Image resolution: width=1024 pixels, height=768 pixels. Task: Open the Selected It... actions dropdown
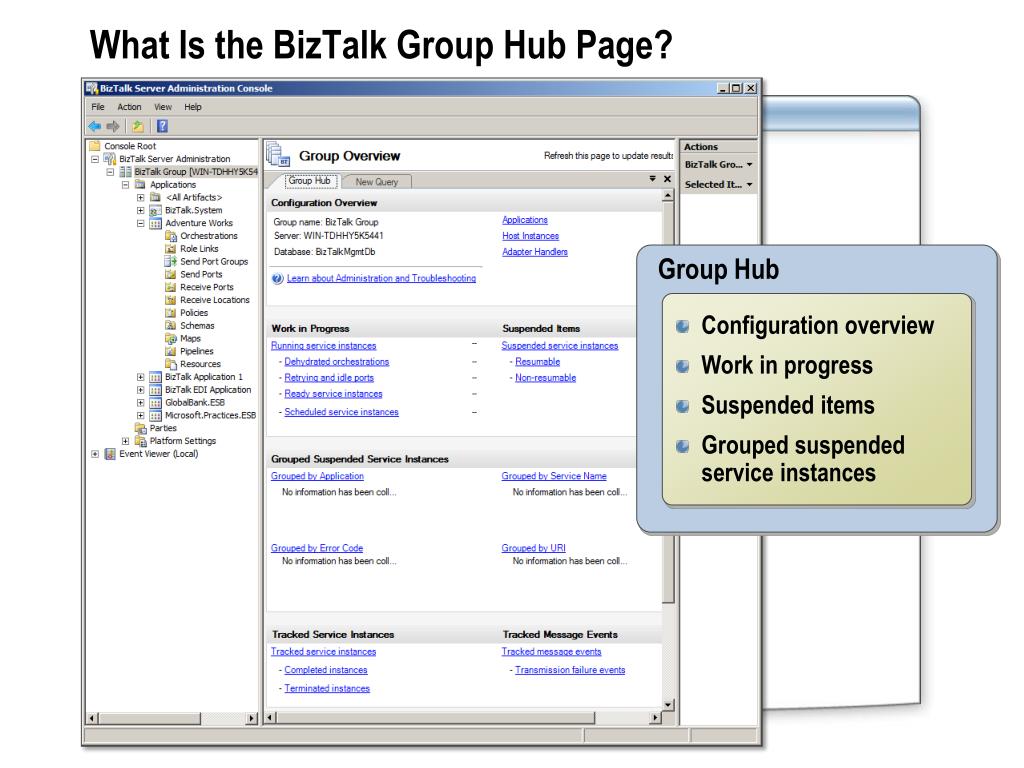pos(749,185)
